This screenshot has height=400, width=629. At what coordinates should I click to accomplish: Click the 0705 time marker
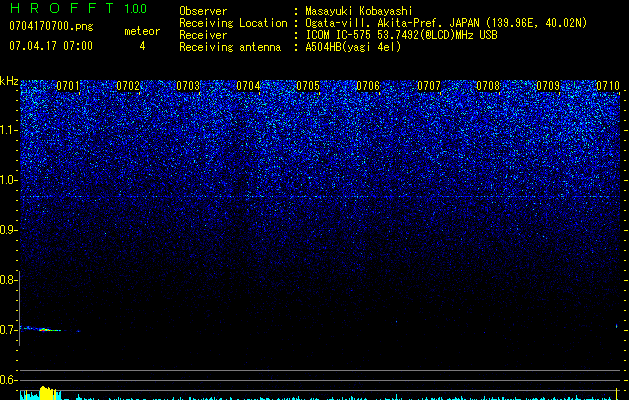click(308, 86)
